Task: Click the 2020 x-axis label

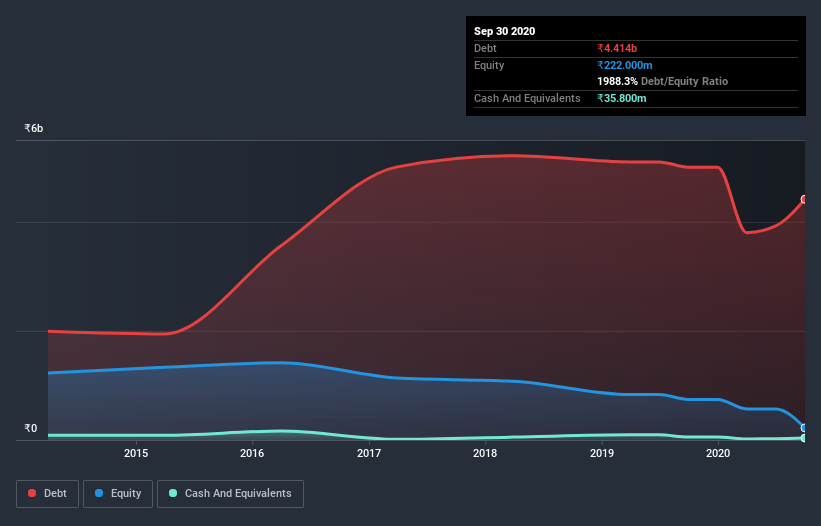Action: (x=718, y=453)
